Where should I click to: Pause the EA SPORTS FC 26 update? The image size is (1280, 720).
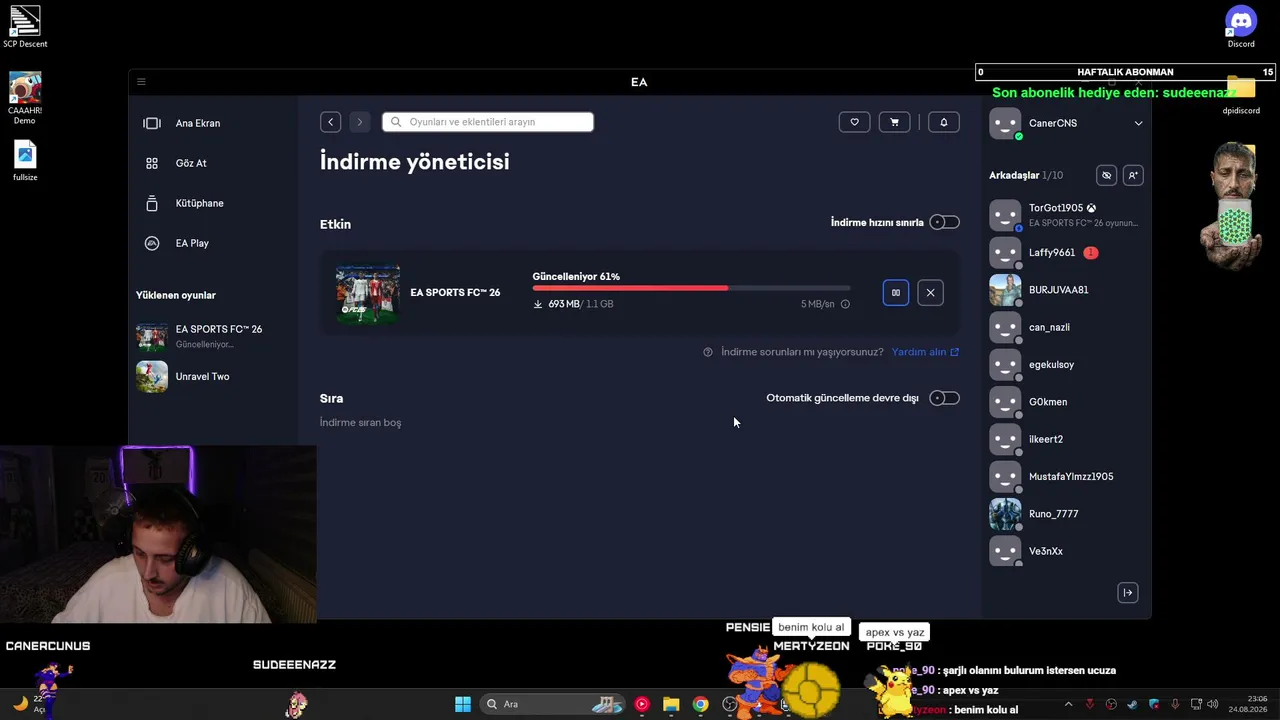[x=896, y=293]
